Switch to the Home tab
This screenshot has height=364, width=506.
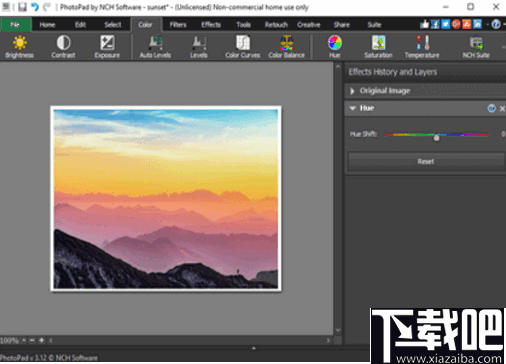pyautogui.click(x=47, y=25)
